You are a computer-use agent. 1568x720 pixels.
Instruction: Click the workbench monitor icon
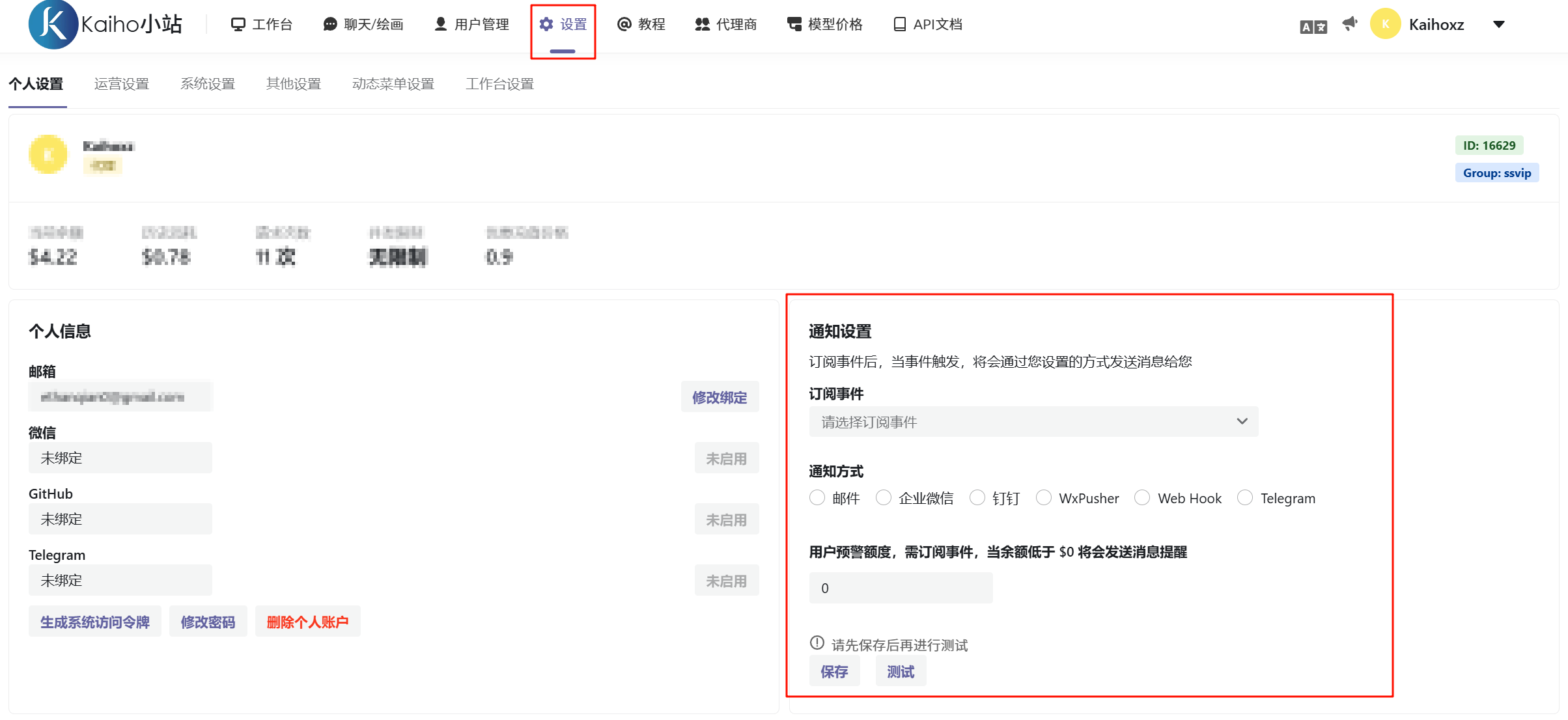(x=238, y=25)
